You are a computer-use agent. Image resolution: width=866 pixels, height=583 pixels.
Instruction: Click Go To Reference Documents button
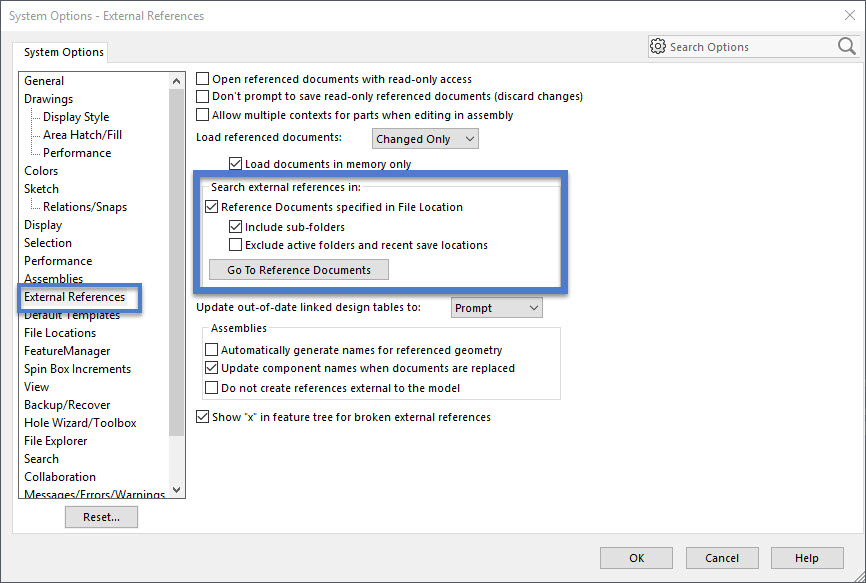pyautogui.click(x=299, y=270)
